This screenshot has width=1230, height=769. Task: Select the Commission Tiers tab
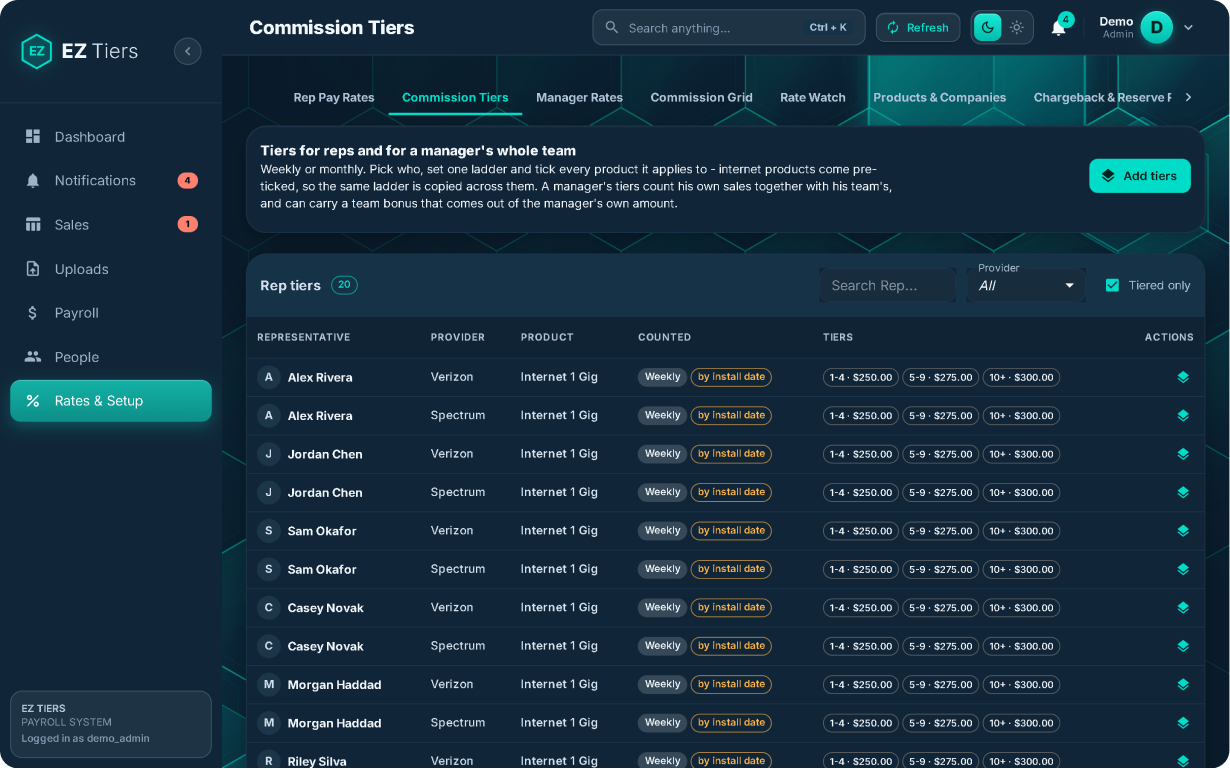[x=455, y=97]
